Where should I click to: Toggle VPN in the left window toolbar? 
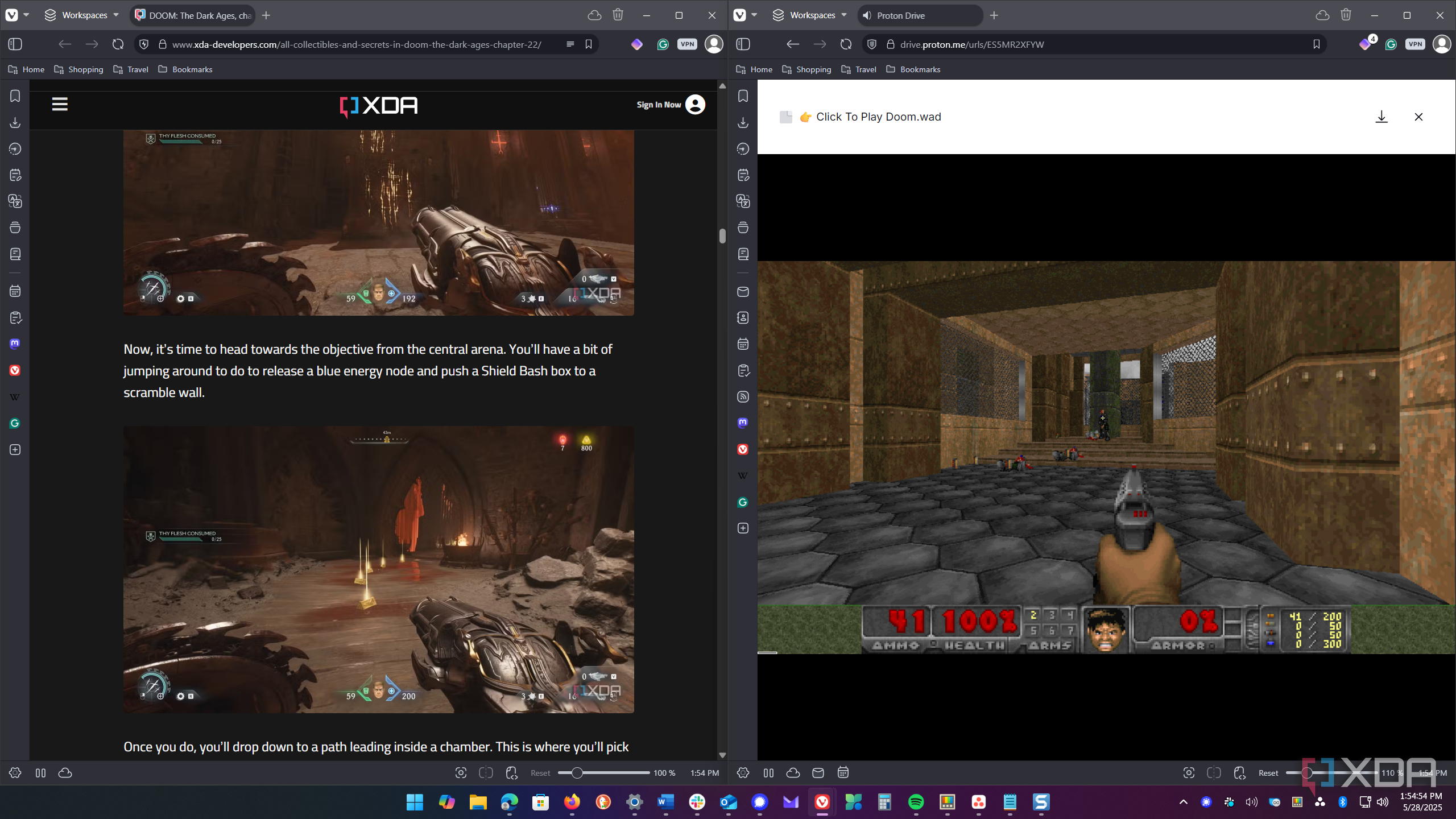tap(687, 44)
